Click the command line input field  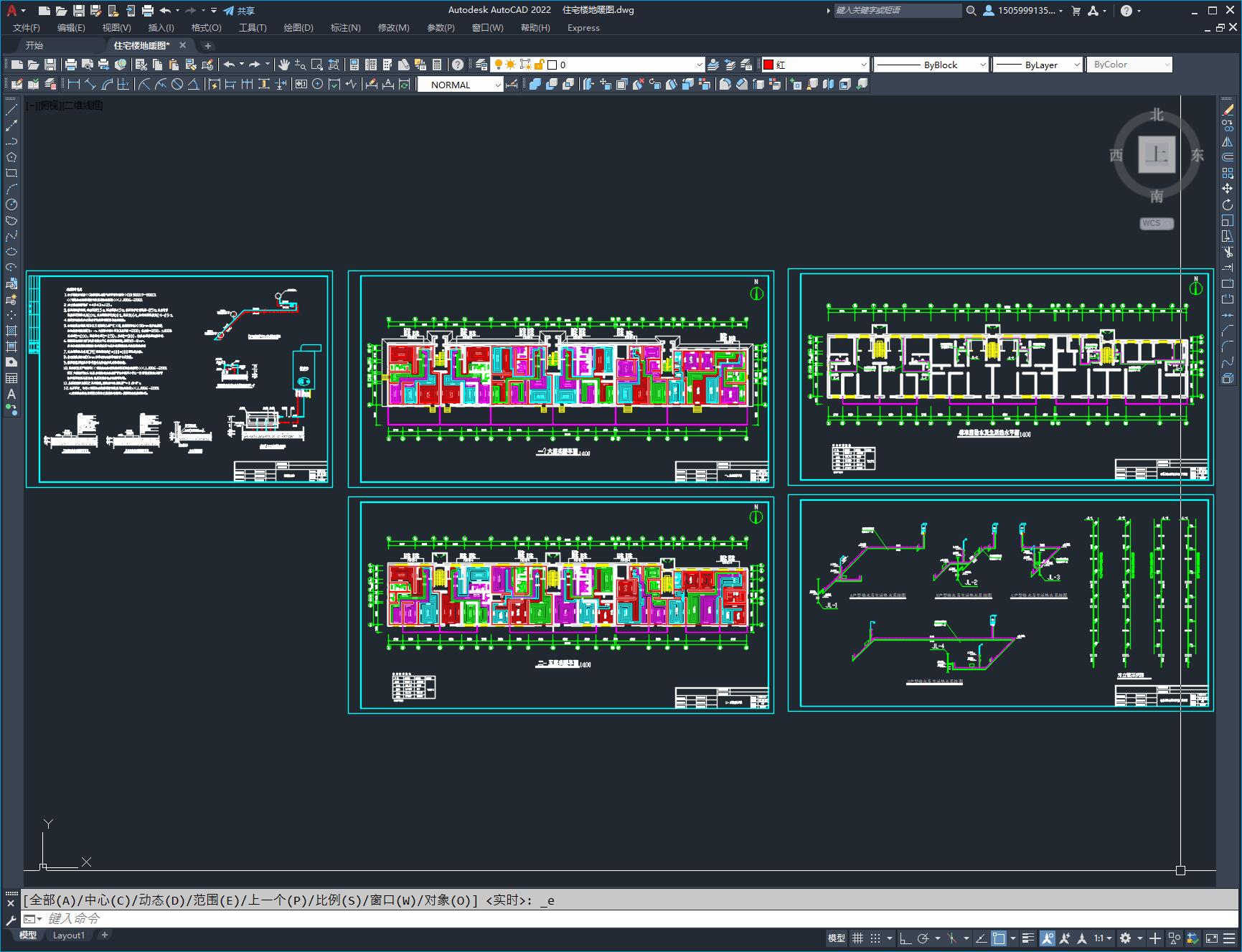631,918
